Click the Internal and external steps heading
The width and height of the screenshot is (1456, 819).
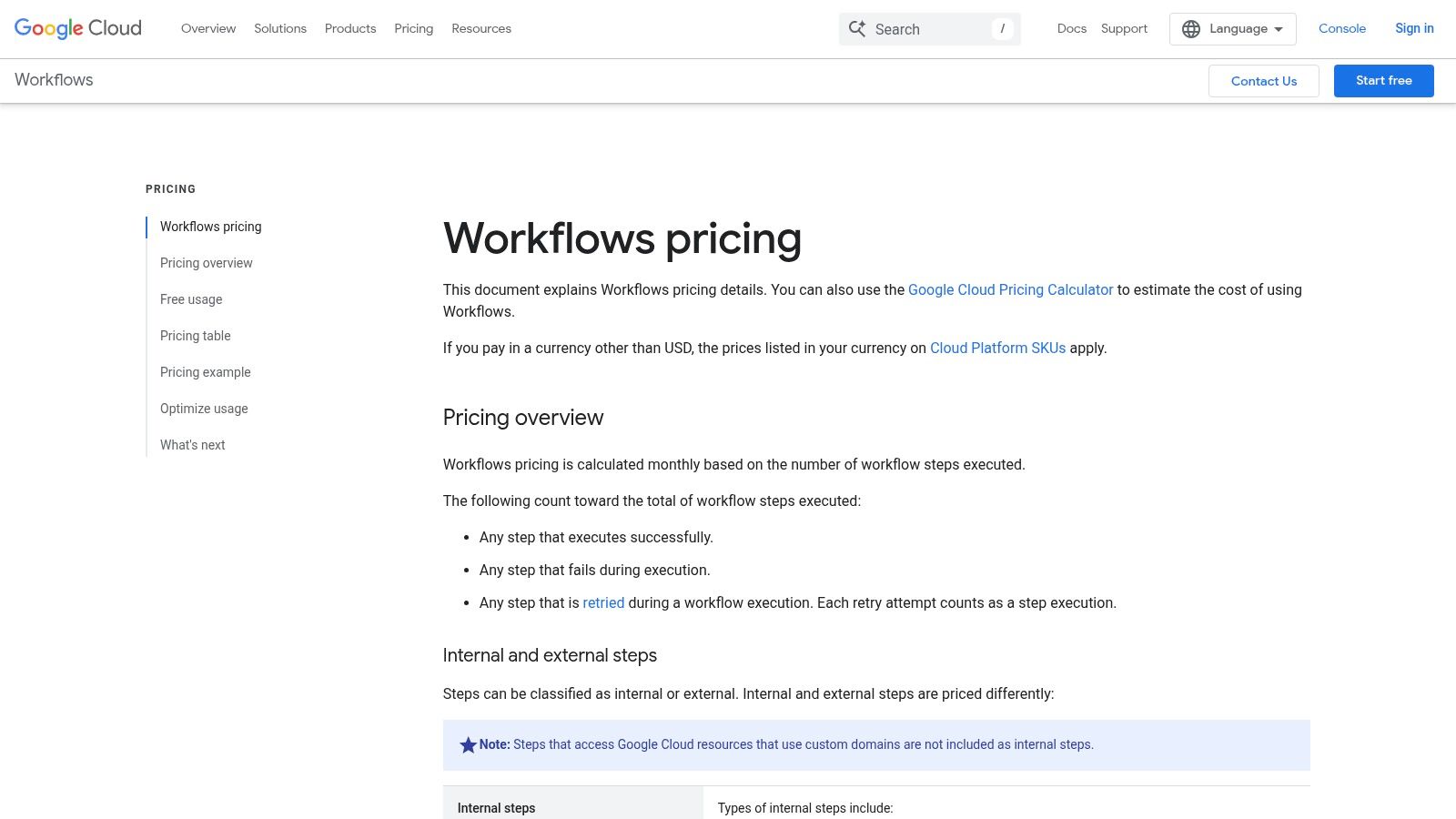coord(550,656)
